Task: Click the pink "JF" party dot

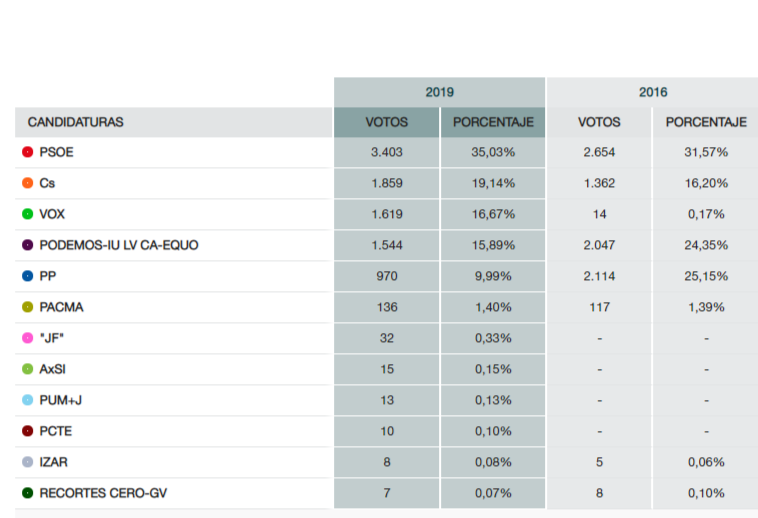Action: (x=27, y=338)
